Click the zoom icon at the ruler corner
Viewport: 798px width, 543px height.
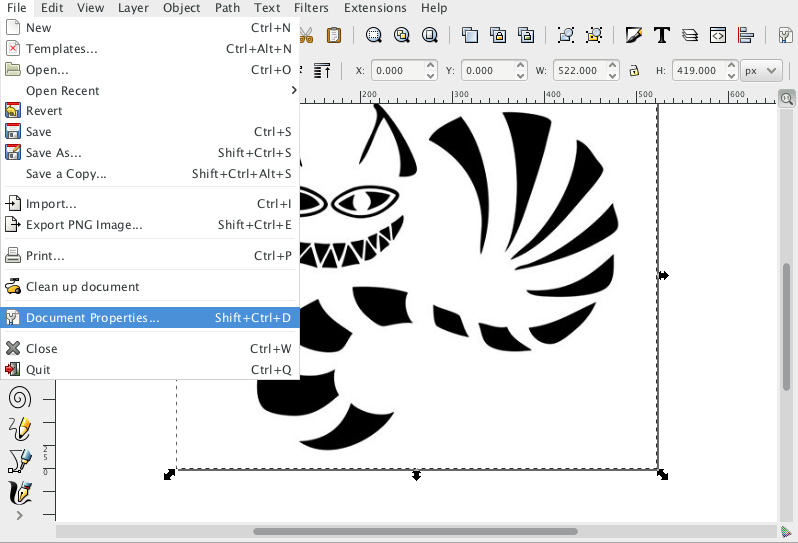(786, 98)
